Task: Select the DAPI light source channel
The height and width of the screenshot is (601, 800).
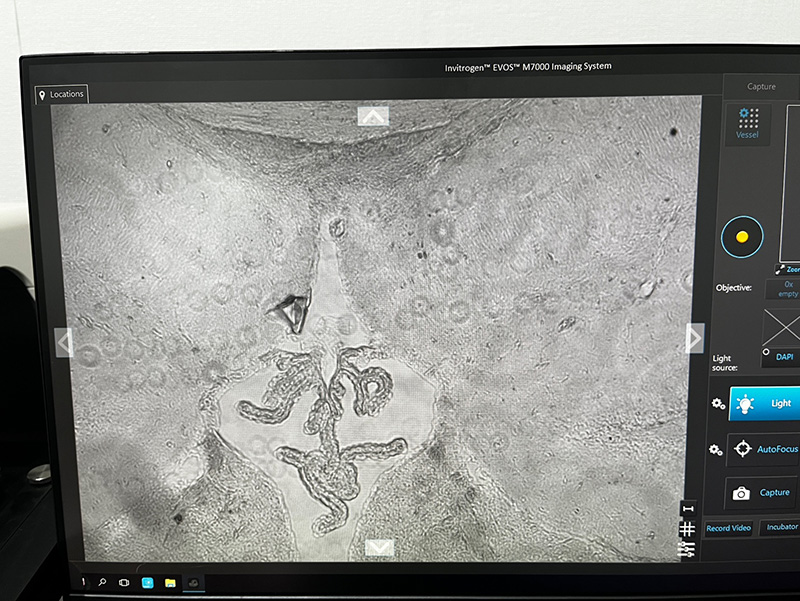Action: (x=787, y=357)
